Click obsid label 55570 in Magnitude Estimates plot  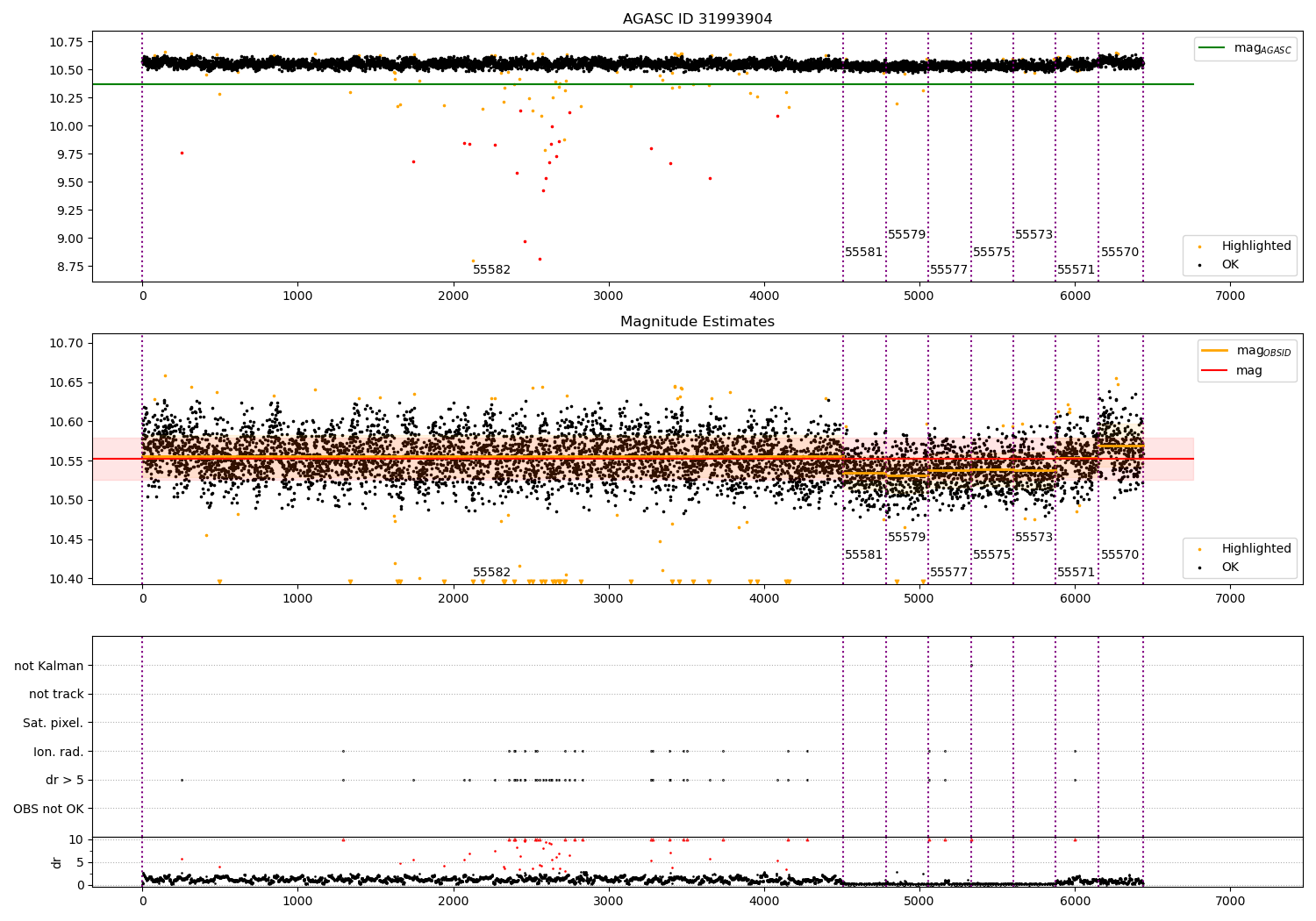point(1120,554)
